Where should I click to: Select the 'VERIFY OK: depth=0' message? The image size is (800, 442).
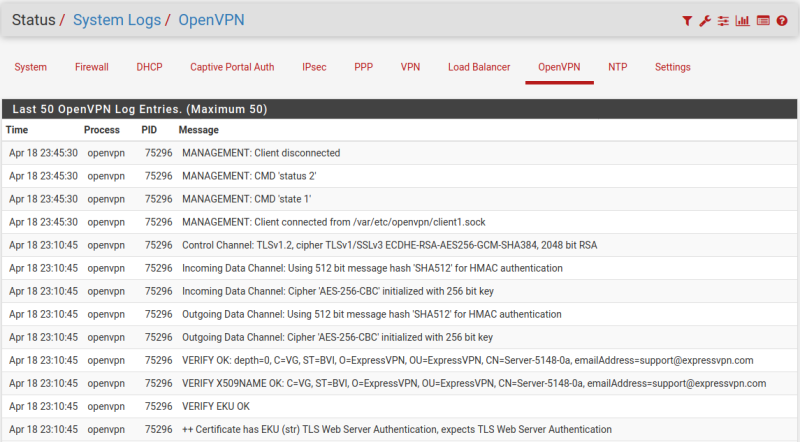point(467,360)
